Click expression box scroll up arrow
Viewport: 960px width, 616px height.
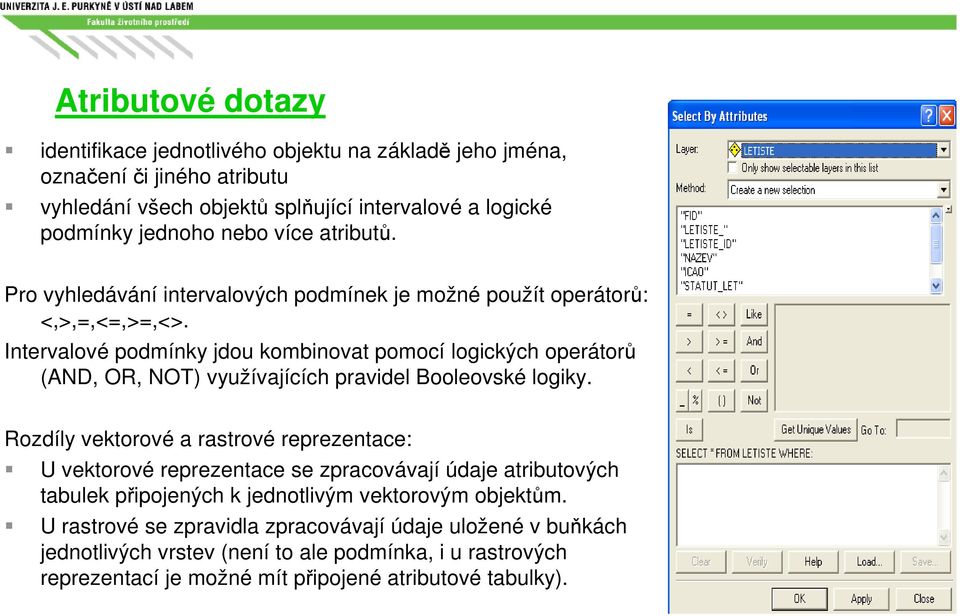[x=943, y=473]
